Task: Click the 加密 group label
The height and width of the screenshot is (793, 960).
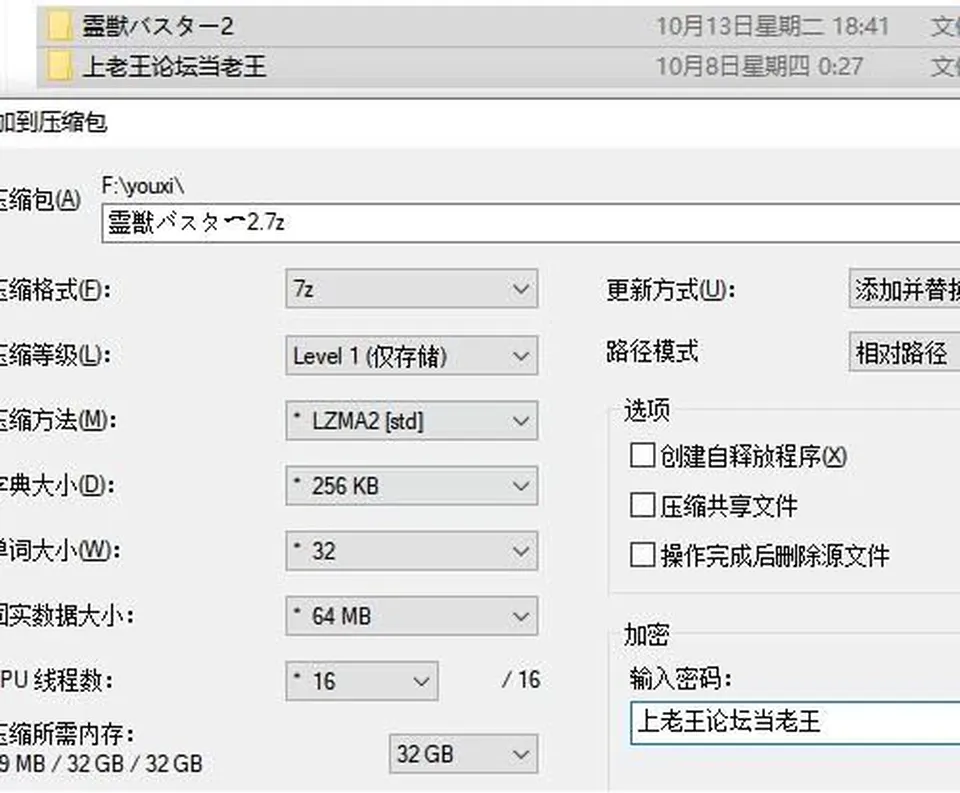Action: click(x=647, y=634)
